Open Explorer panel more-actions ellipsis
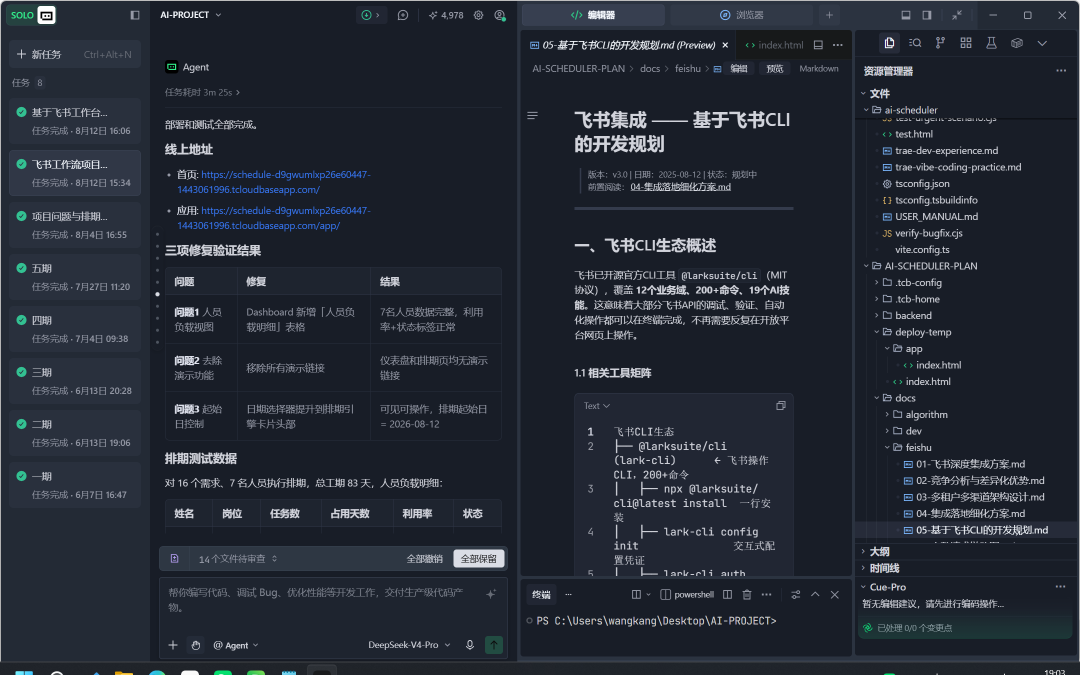Image resolution: width=1080 pixels, height=675 pixels. pyautogui.click(x=1061, y=70)
